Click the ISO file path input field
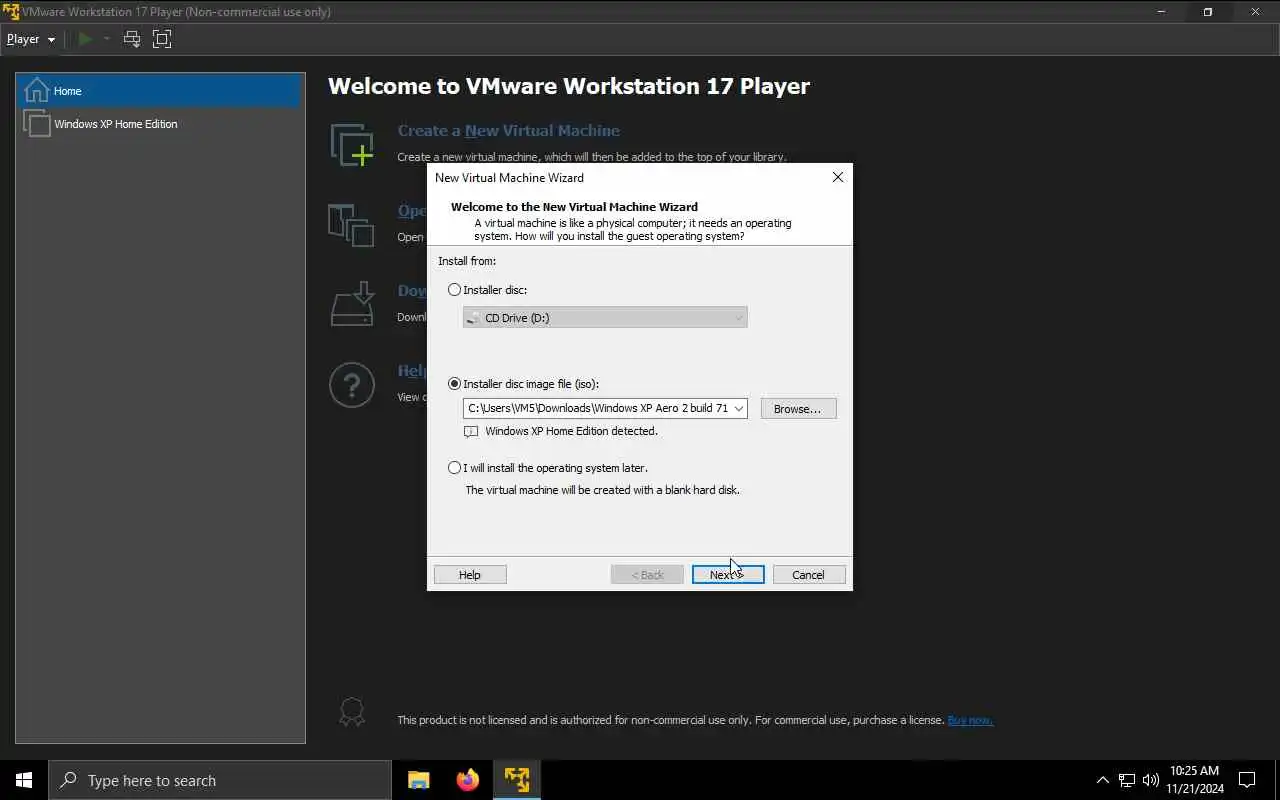The height and width of the screenshot is (800, 1280). click(x=597, y=408)
